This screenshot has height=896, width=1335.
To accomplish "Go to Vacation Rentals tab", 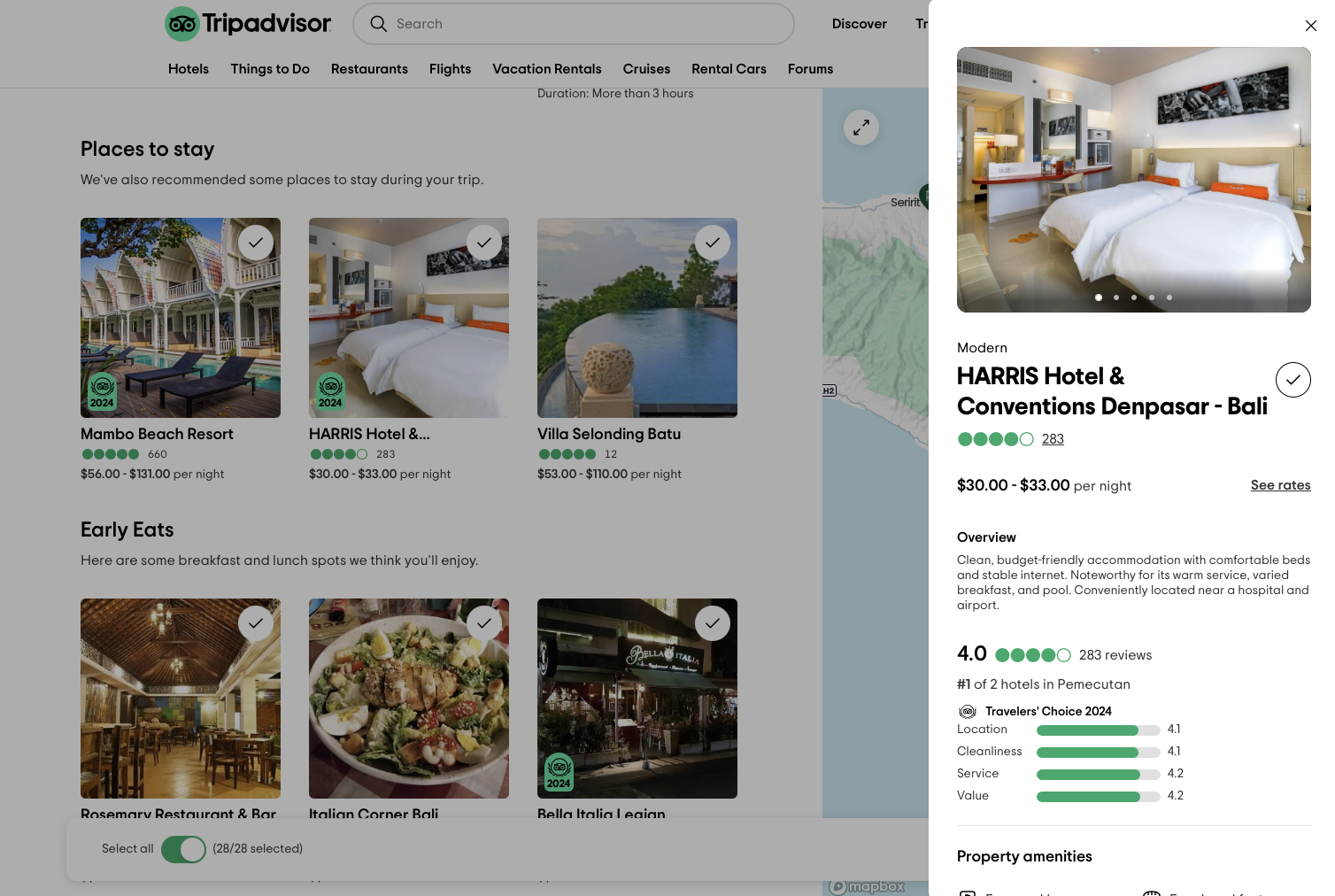I will 546,69.
